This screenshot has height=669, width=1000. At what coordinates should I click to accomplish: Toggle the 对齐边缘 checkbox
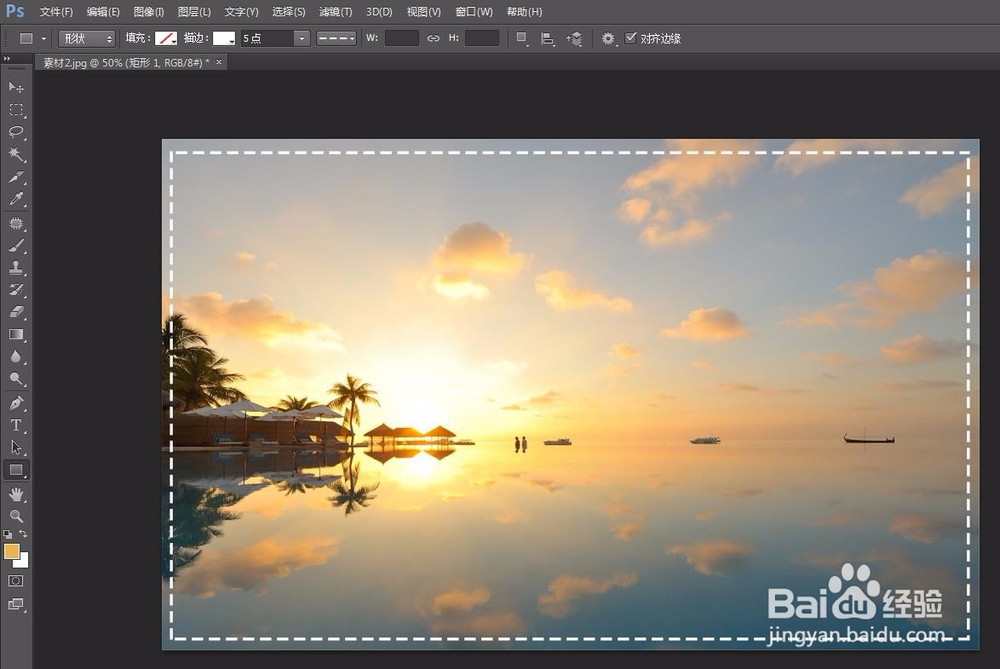tap(631, 38)
